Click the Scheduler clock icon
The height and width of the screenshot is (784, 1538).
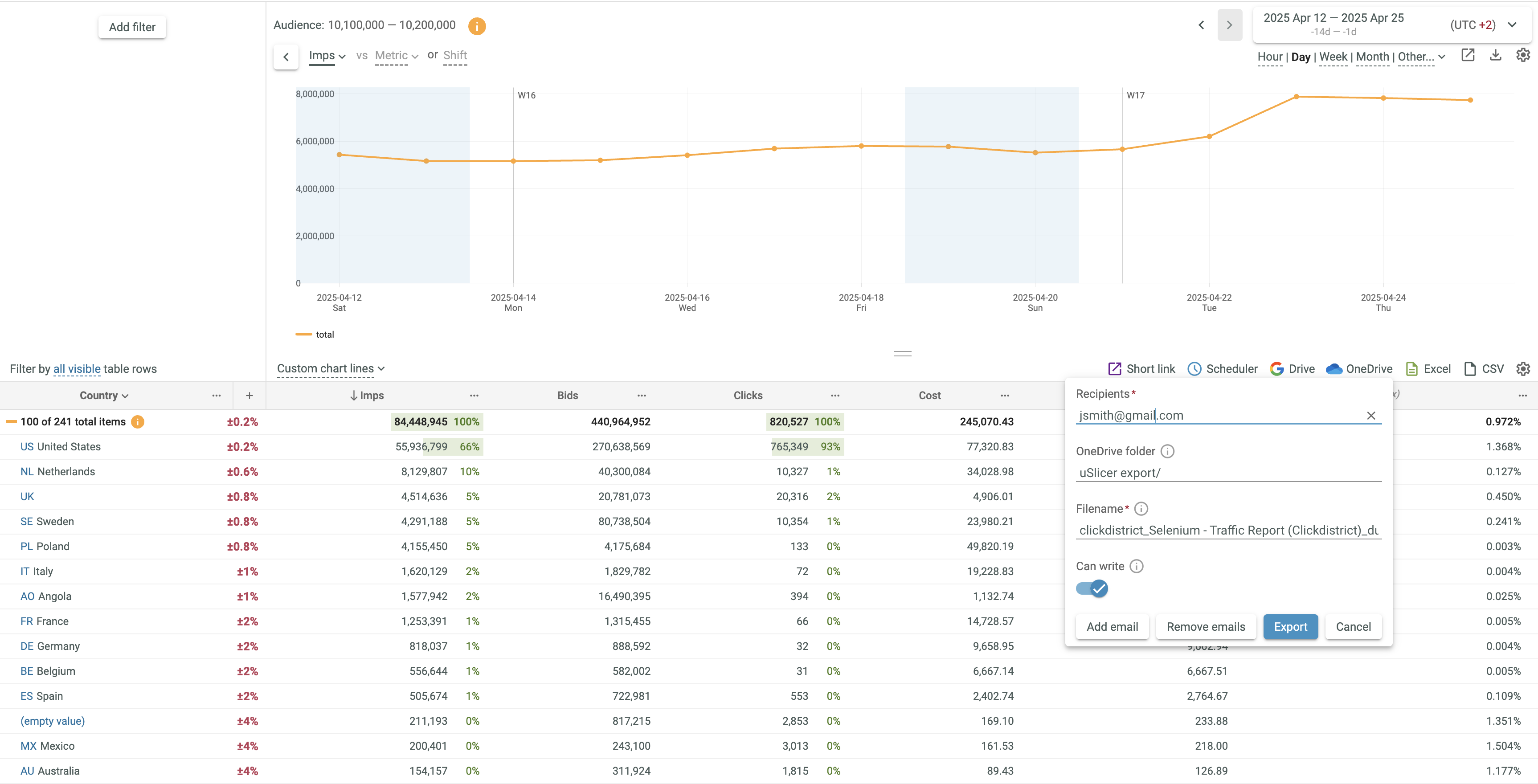point(1194,369)
